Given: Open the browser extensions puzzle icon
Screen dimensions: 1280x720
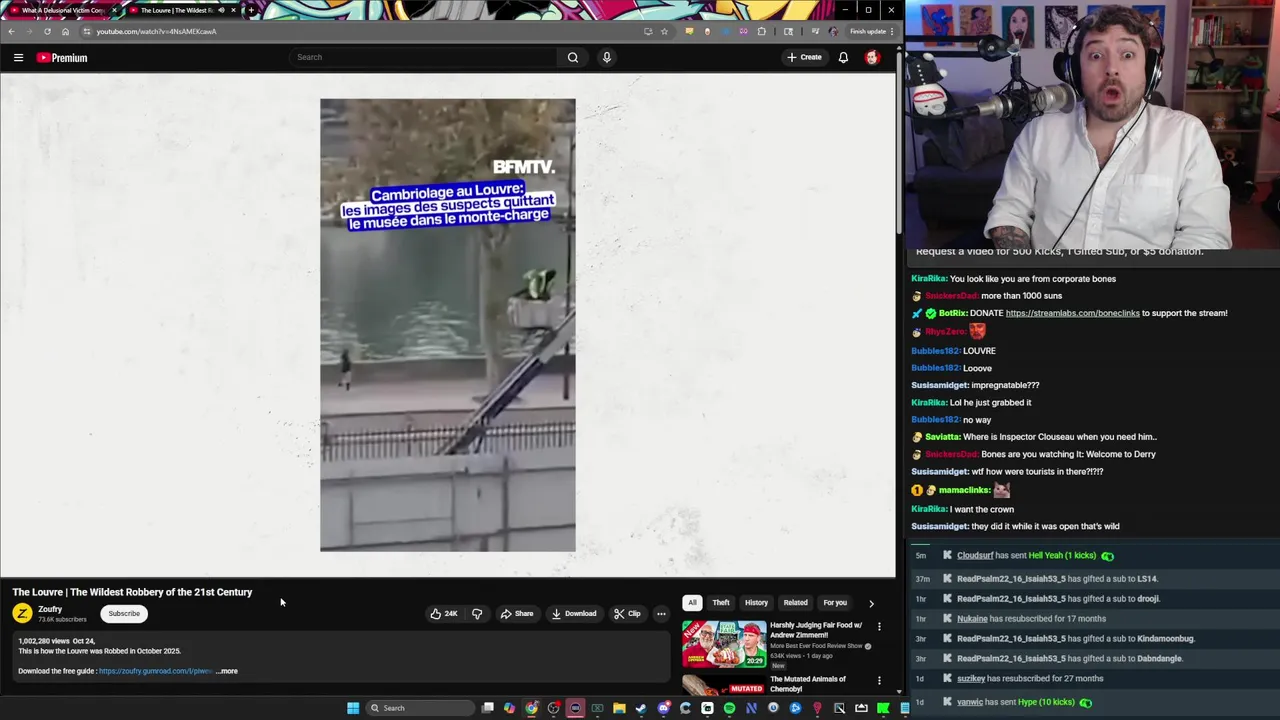Looking at the screenshot, I should click(x=761, y=31).
